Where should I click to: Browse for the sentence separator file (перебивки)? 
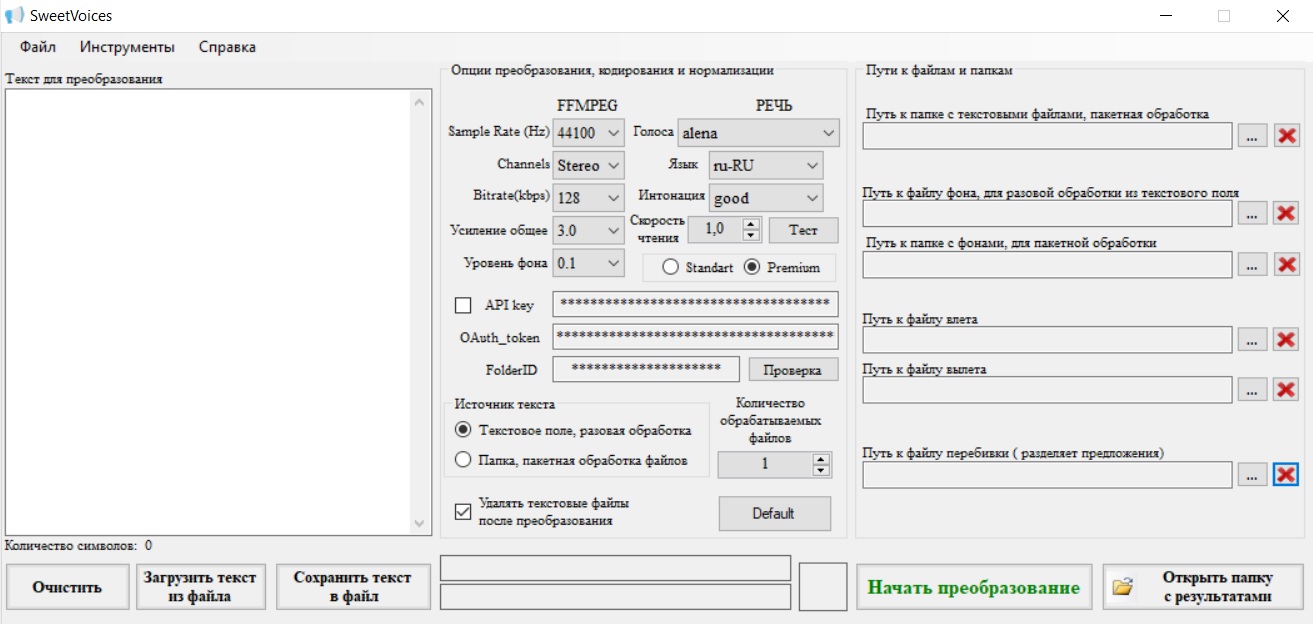coord(1252,474)
